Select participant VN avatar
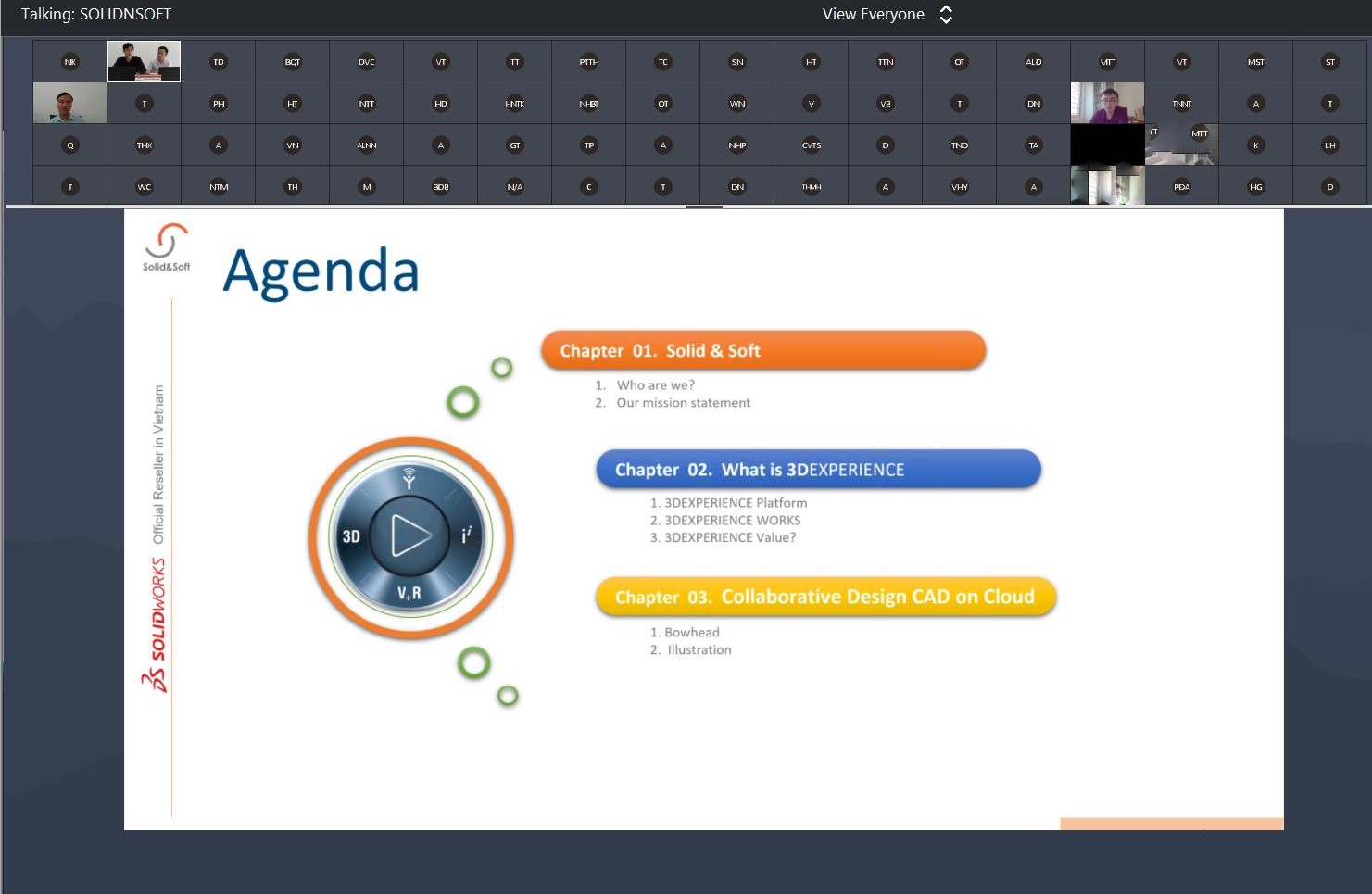 point(293,145)
